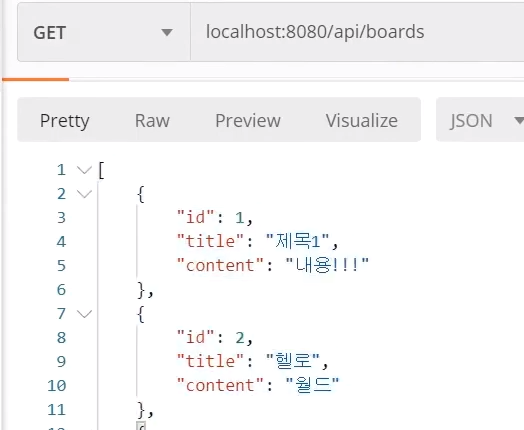Click the "content" key on line 10
The height and width of the screenshot is (430, 524).
click(220, 385)
